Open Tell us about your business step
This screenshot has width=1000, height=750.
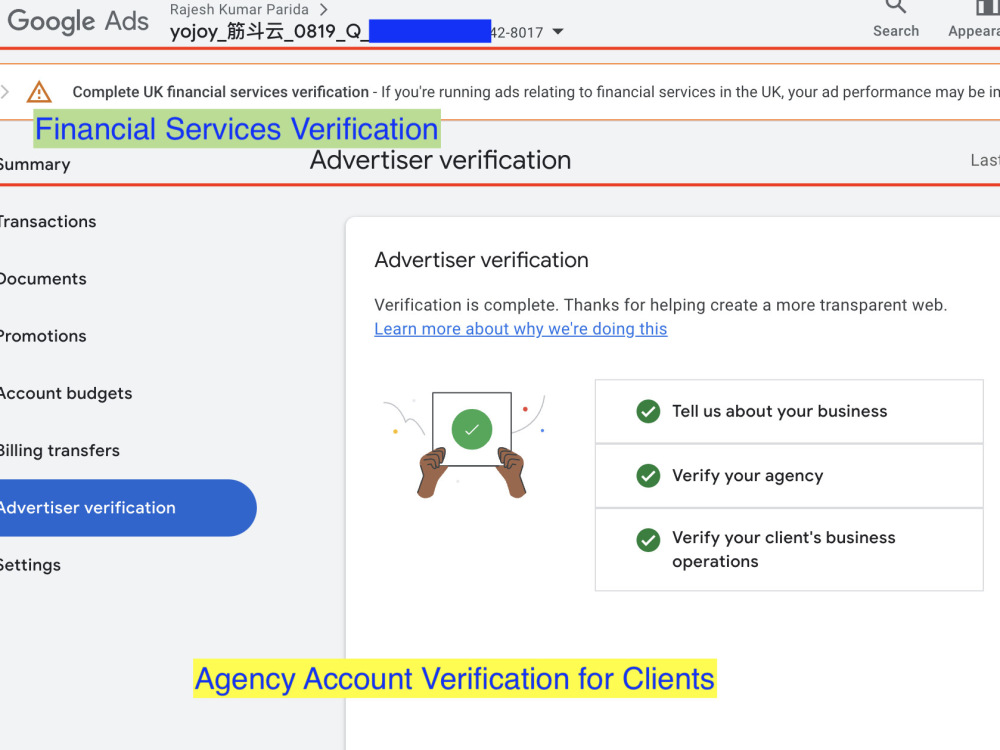[789, 411]
